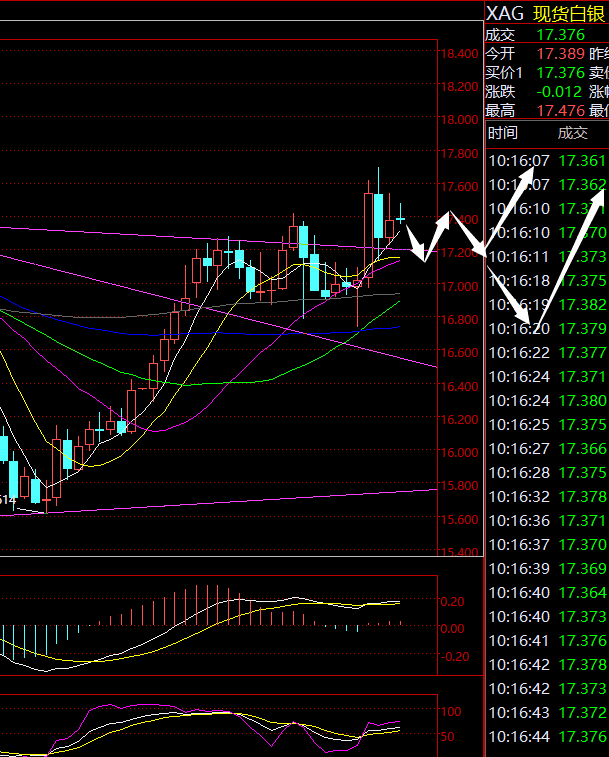Click the latest cyan doji candlestick on chart
This screenshot has height=757, width=609.
pos(400,219)
